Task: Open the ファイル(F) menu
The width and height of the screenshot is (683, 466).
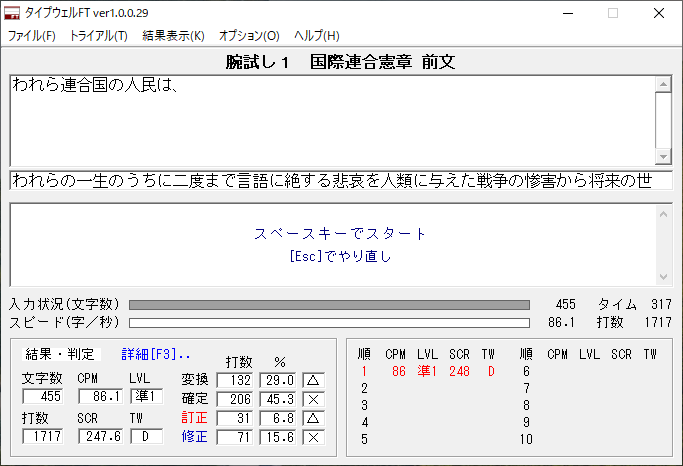Action: click(32, 36)
